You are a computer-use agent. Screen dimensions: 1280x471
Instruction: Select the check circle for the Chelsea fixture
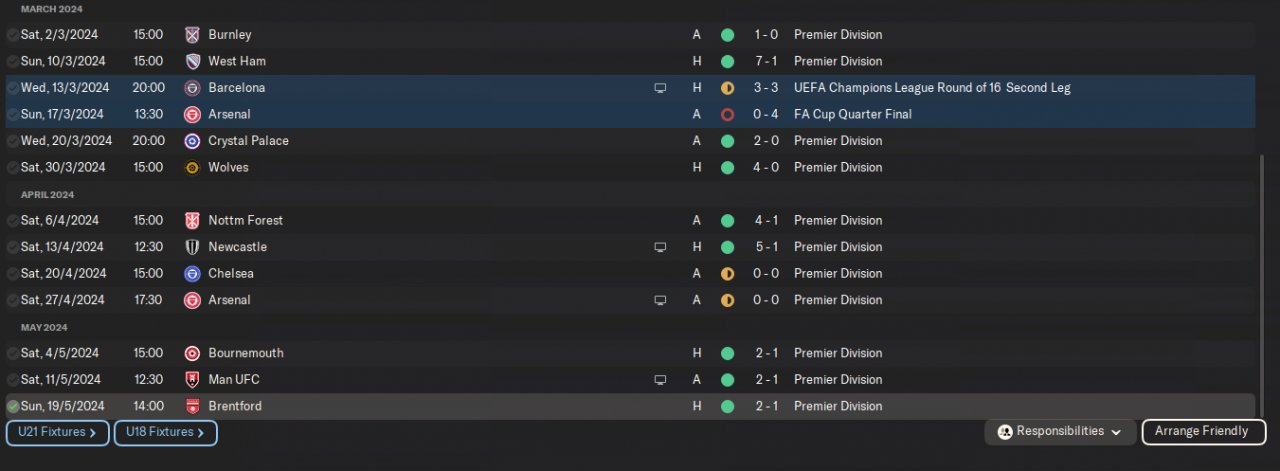(x=12, y=274)
